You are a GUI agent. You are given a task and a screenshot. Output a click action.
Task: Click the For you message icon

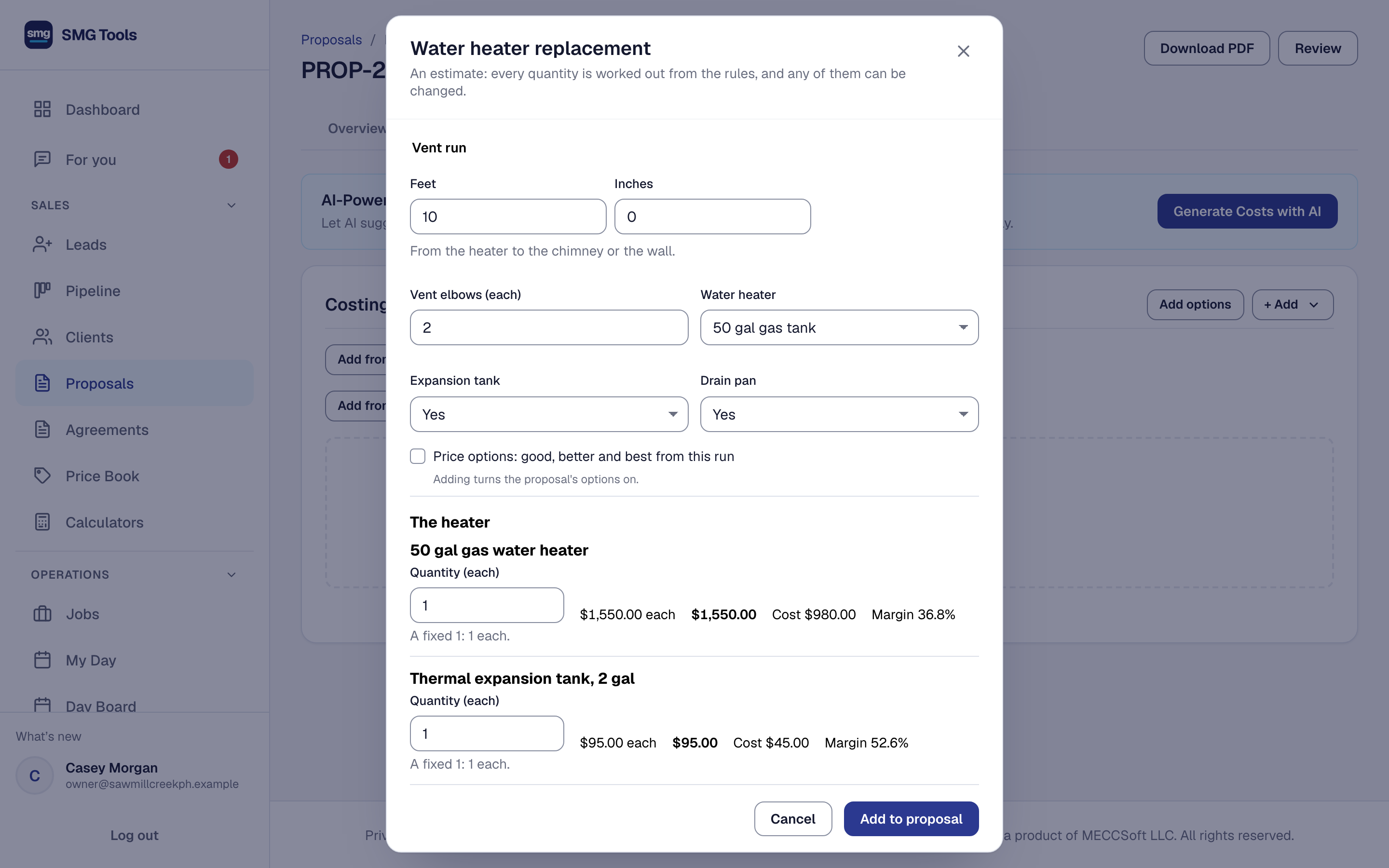(x=42, y=159)
